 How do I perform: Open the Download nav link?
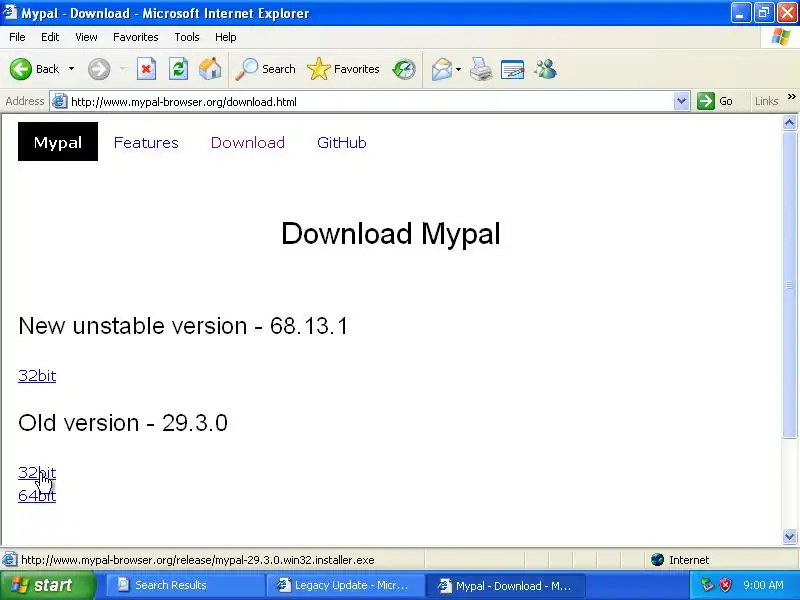point(248,142)
